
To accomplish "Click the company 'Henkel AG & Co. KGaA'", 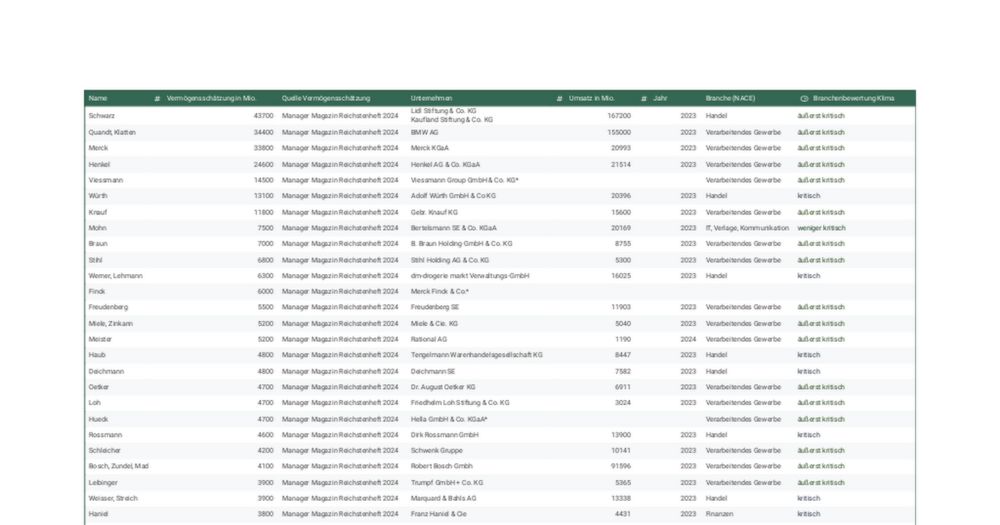I will coord(445,165).
